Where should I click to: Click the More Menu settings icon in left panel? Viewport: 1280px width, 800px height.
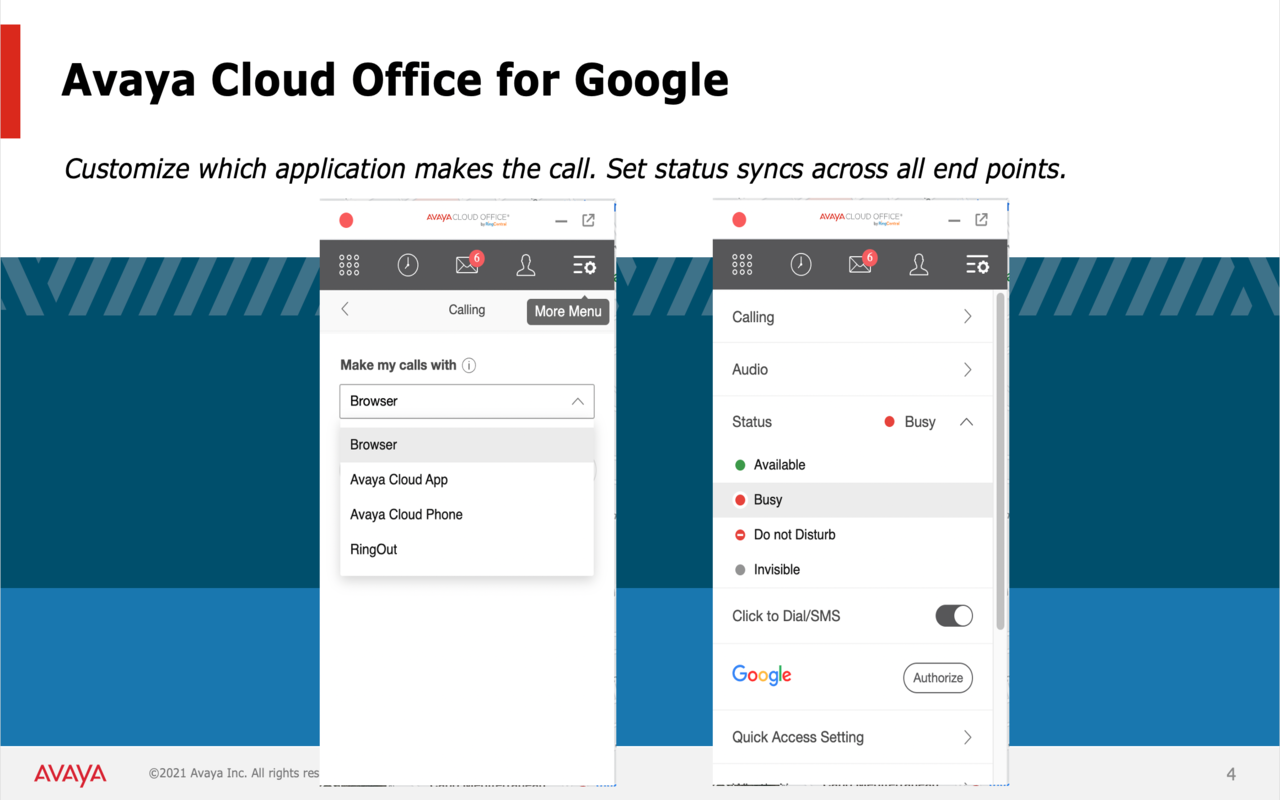[584, 265]
